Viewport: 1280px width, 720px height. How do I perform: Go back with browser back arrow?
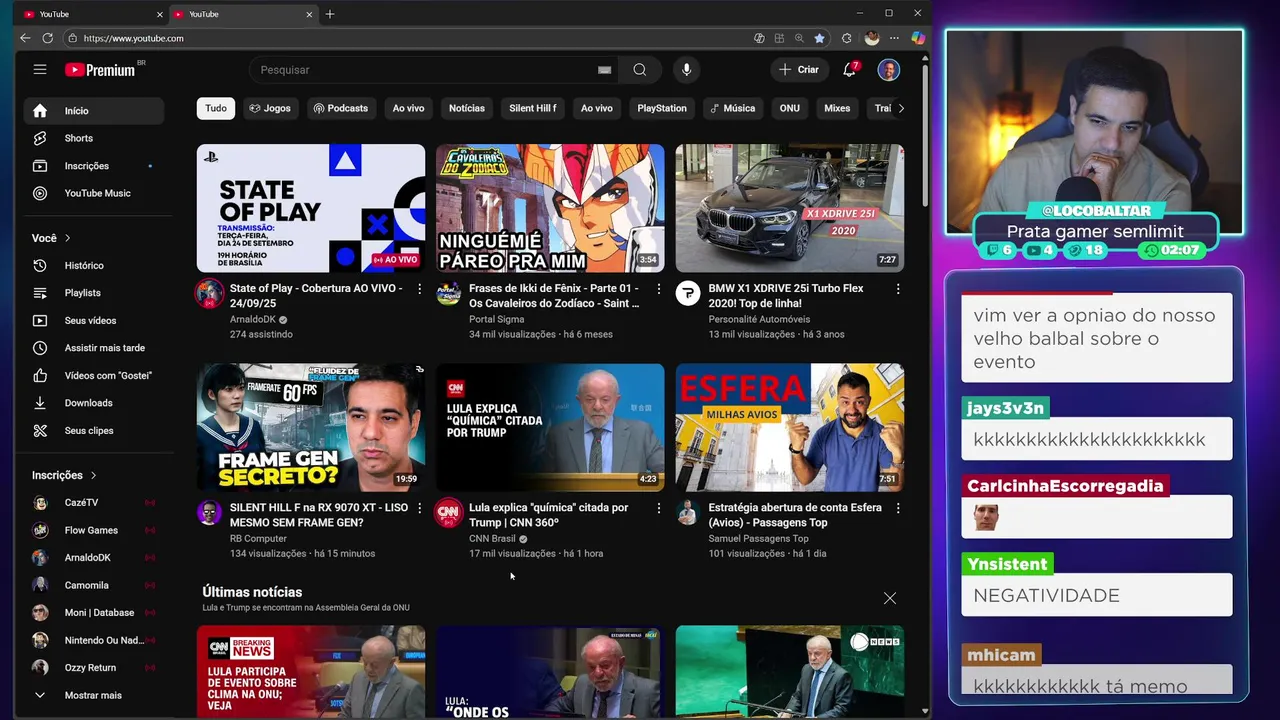[x=25, y=38]
